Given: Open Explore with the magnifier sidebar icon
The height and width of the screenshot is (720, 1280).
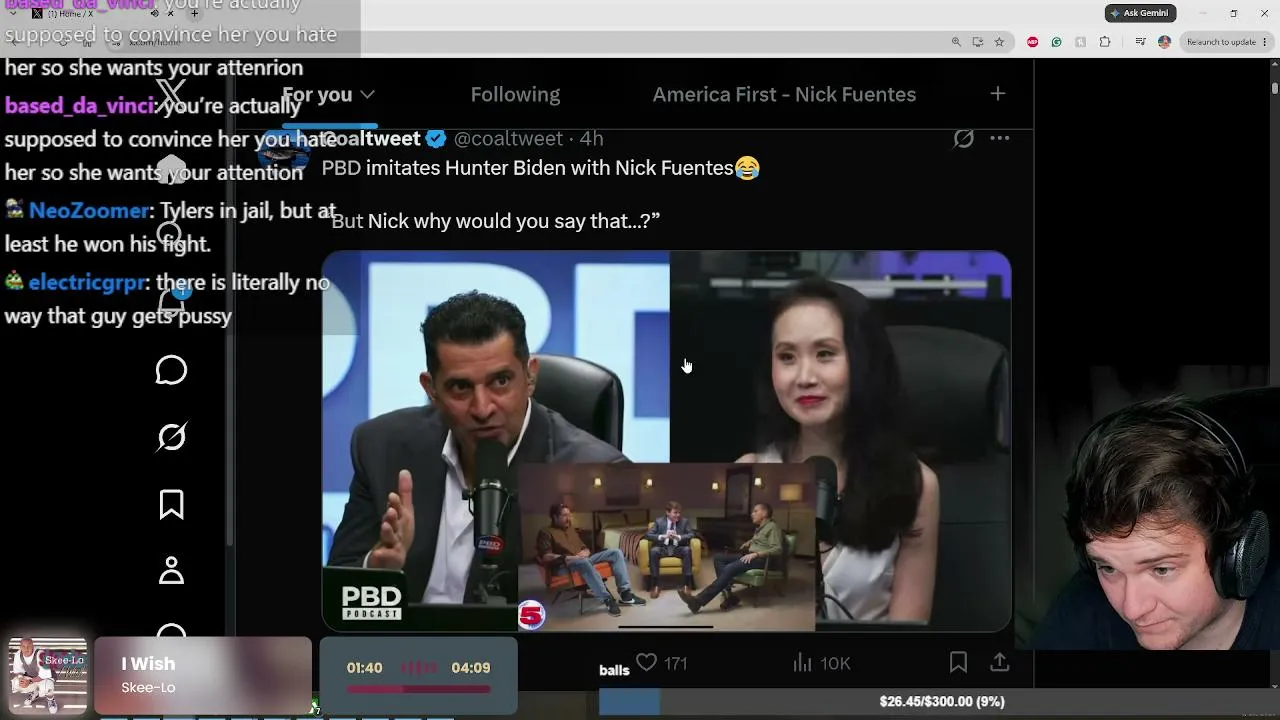Looking at the screenshot, I should point(171,236).
